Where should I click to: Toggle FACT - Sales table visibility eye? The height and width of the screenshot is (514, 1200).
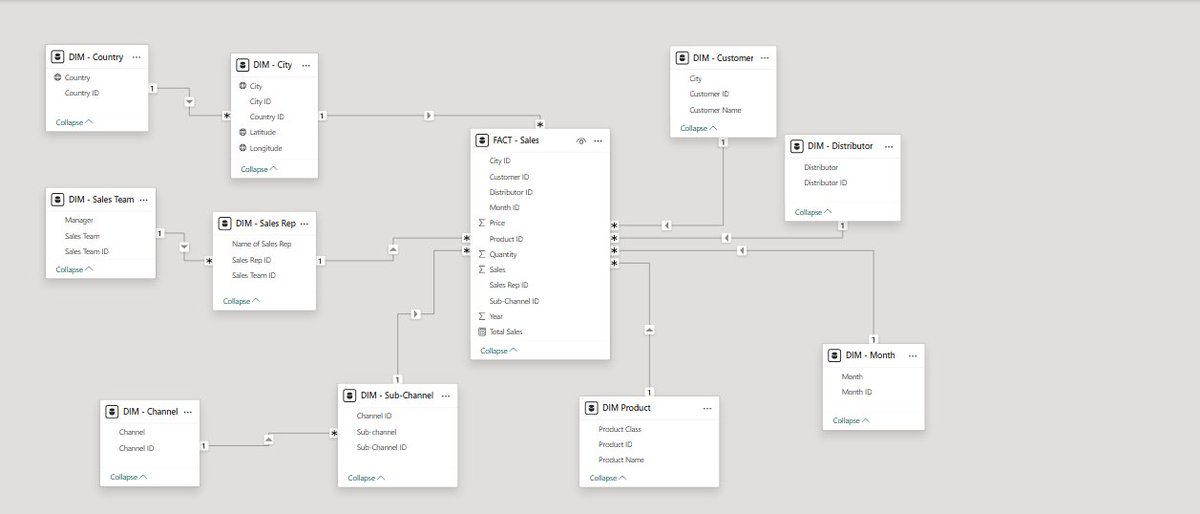(x=581, y=141)
